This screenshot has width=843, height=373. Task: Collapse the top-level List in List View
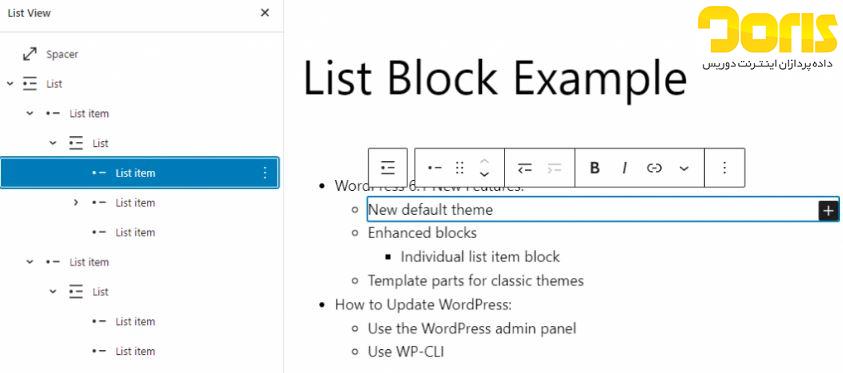click(9, 84)
